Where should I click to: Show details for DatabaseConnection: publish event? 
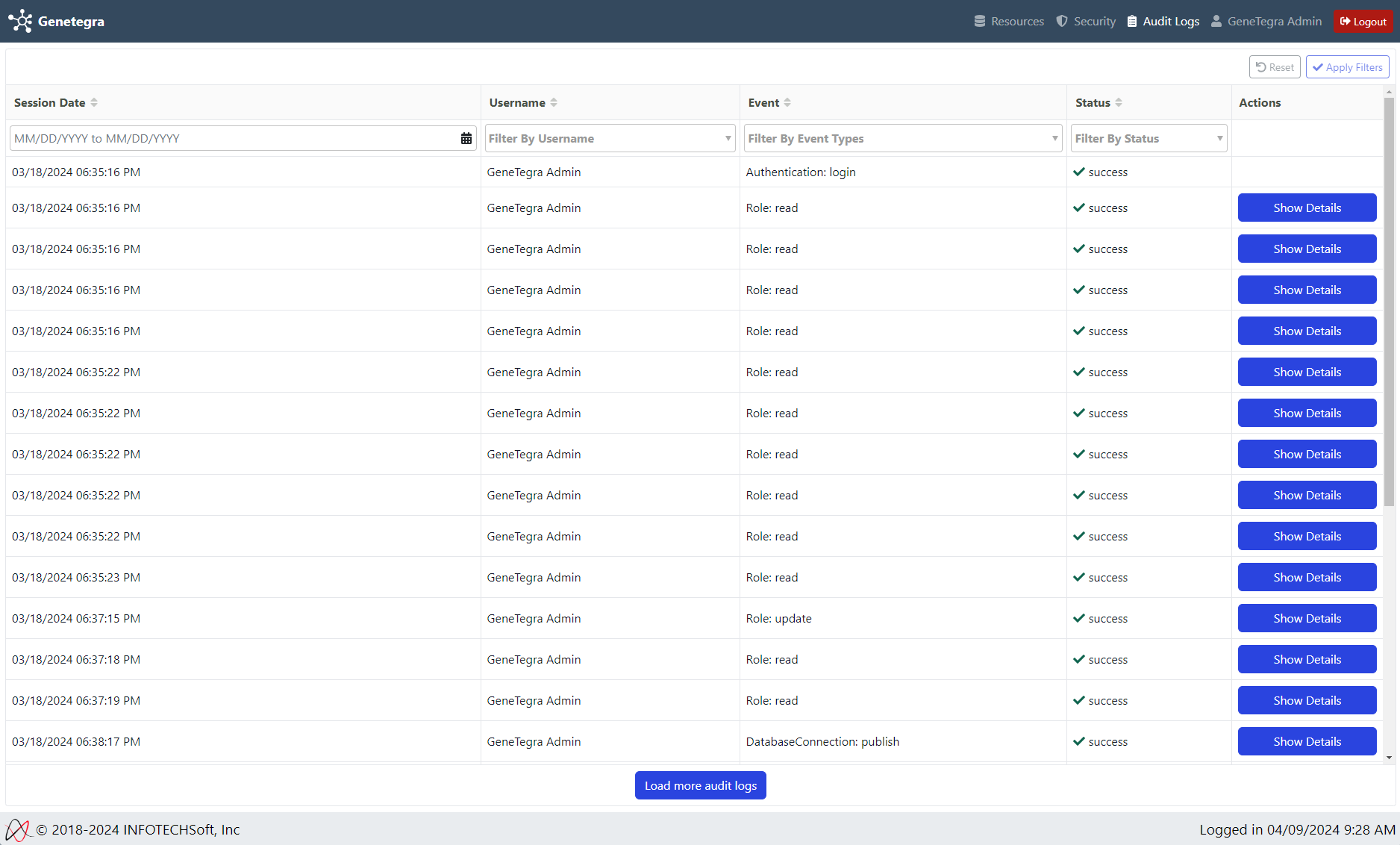pos(1307,741)
